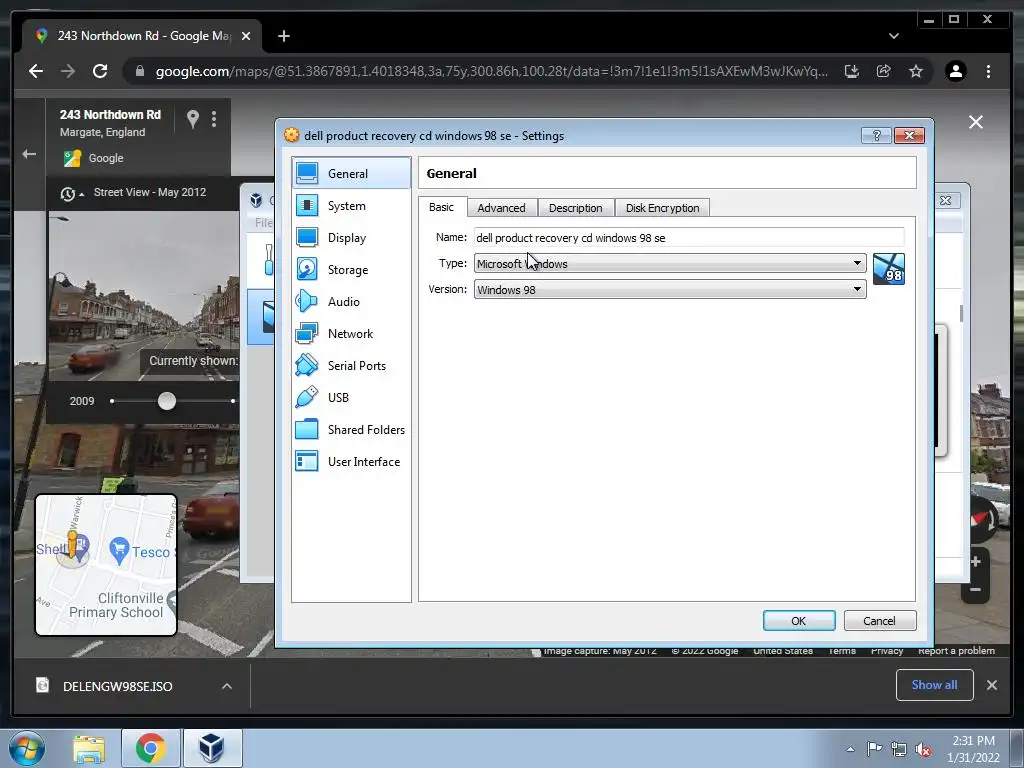This screenshot has width=1024, height=768.
Task: Click the Settings dialog help question mark
Action: [x=876, y=135]
